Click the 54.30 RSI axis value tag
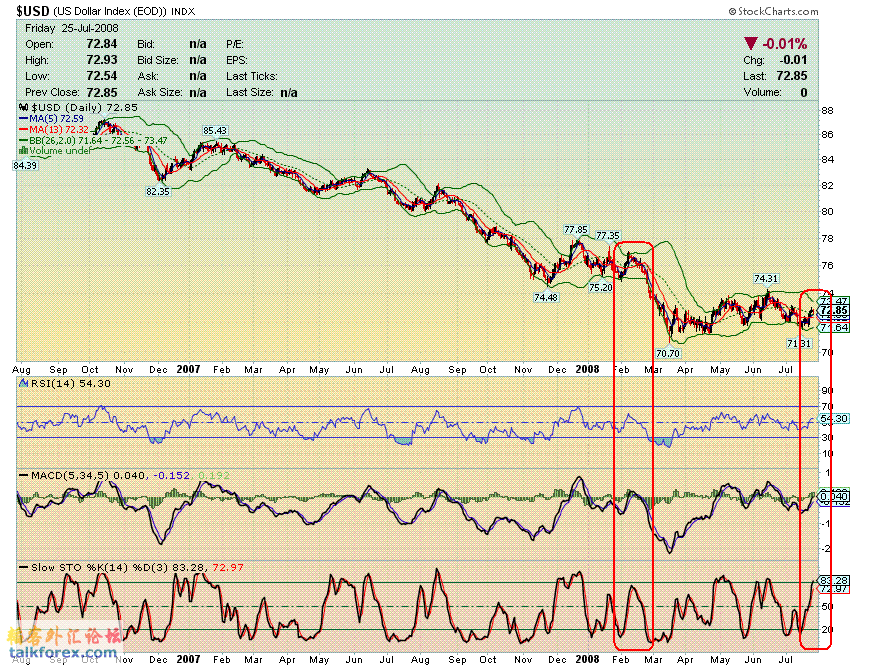Screen dimensions: 871x668 pos(834,418)
